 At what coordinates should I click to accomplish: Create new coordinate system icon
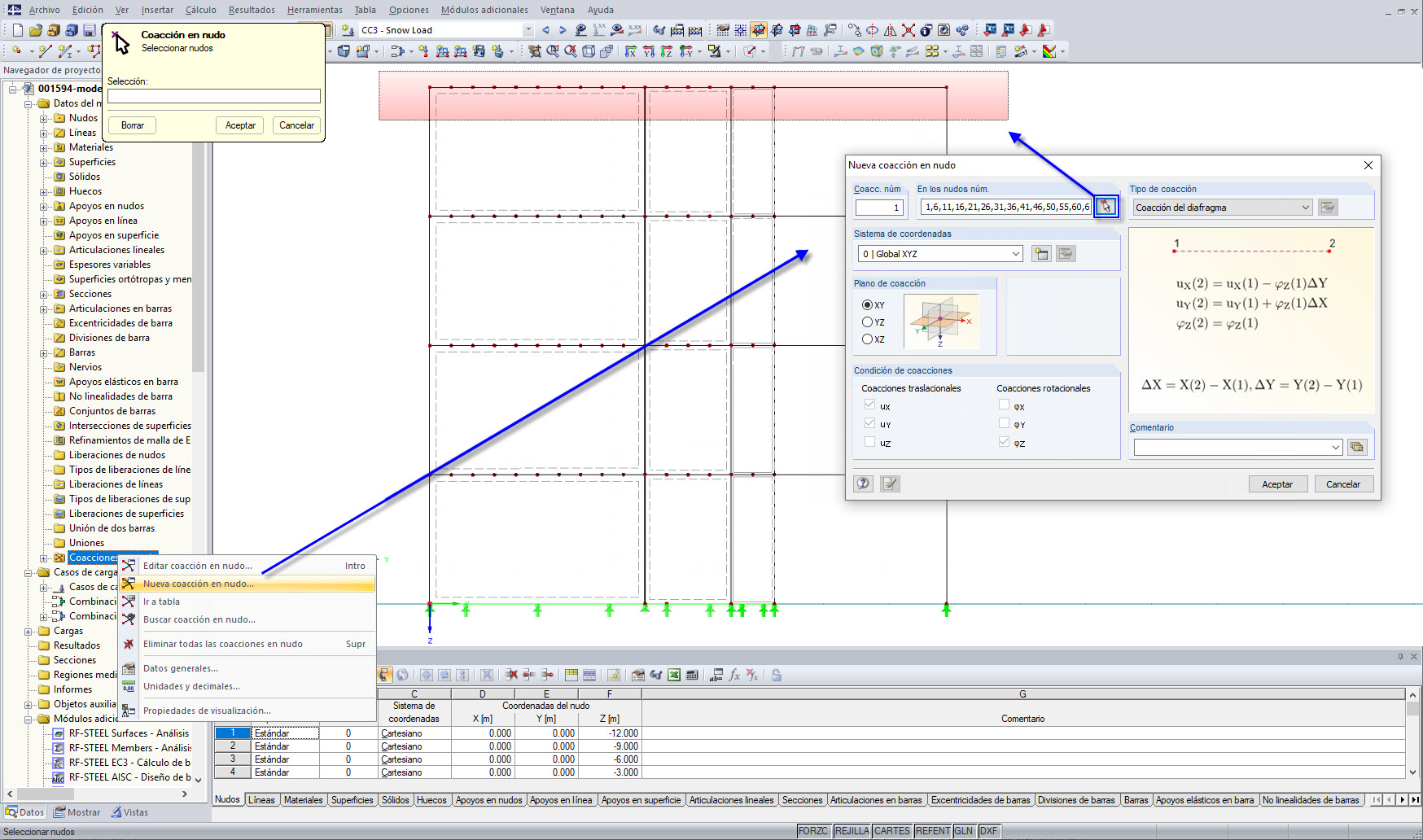[x=1041, y=254]
